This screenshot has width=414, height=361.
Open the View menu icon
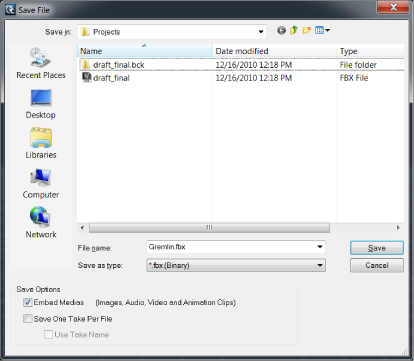(322, 31)
